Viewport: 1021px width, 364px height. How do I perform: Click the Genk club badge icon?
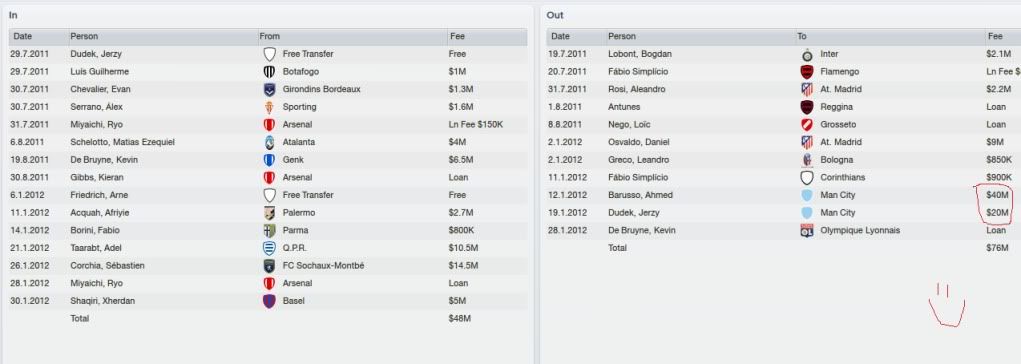coord(269,160)
